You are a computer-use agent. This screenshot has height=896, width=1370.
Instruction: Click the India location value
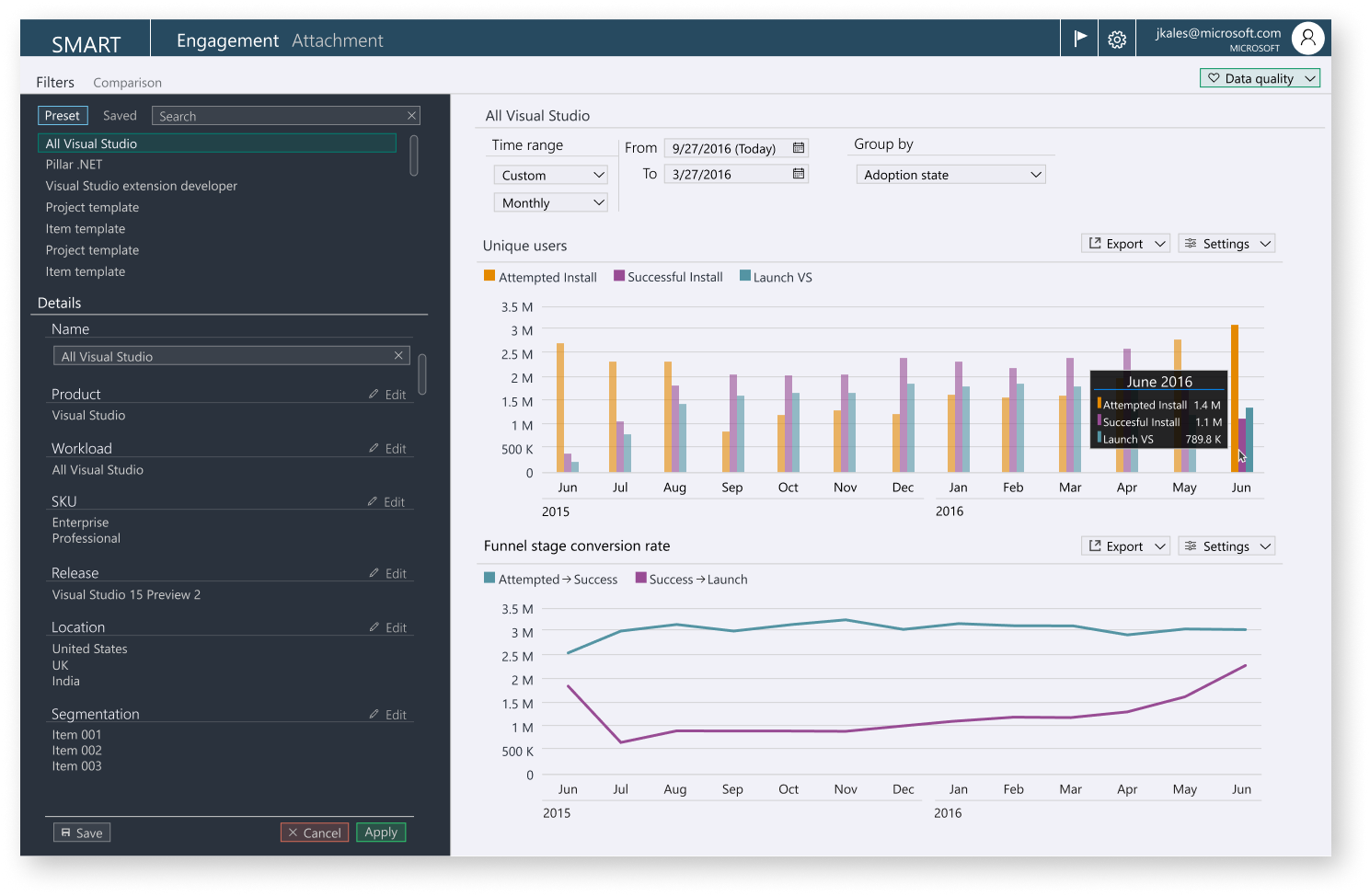[66, 682]
